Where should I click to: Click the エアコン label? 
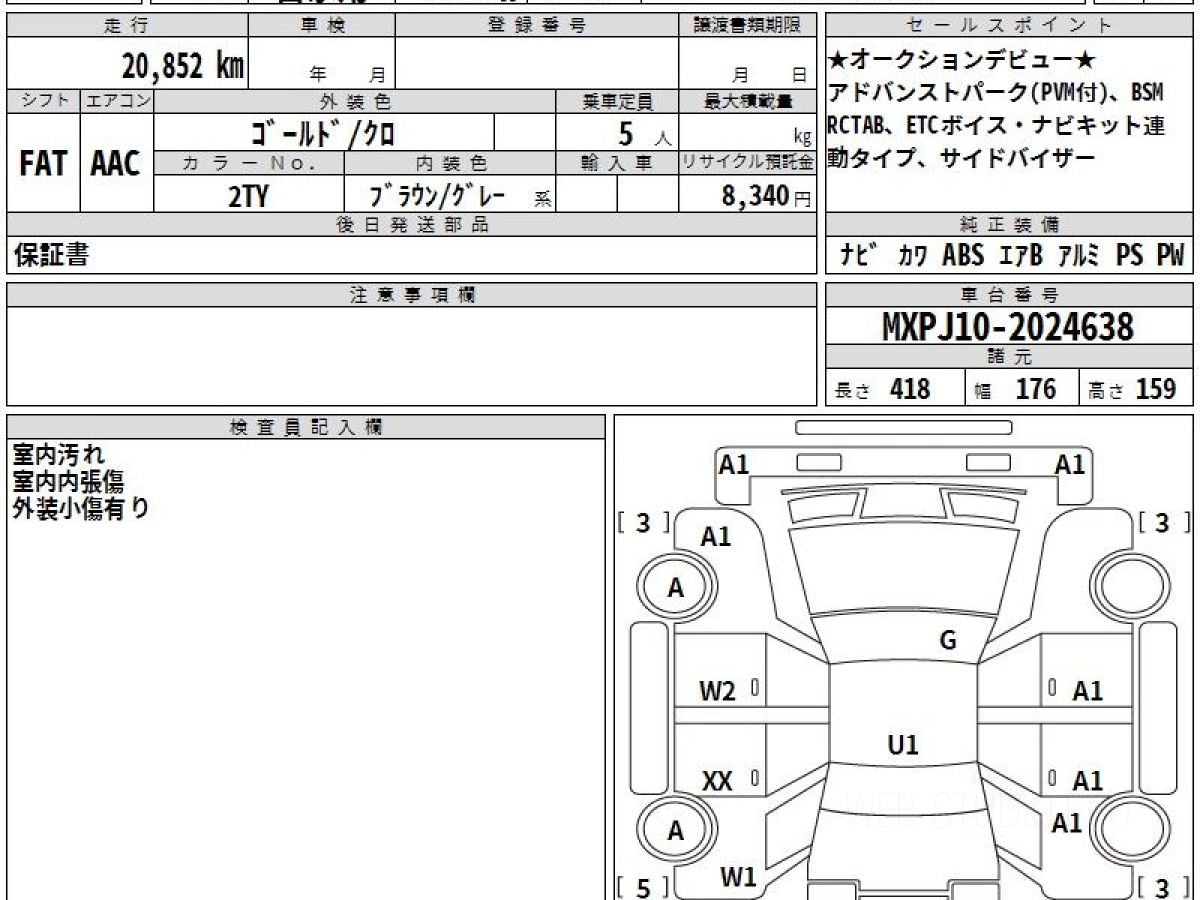[117, 101]
